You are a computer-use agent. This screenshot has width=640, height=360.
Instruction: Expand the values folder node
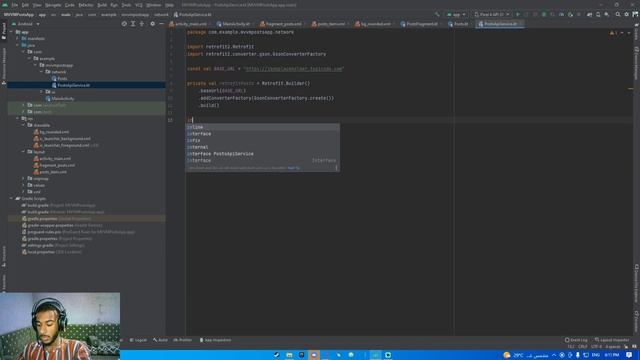click(x=23, y=185)
